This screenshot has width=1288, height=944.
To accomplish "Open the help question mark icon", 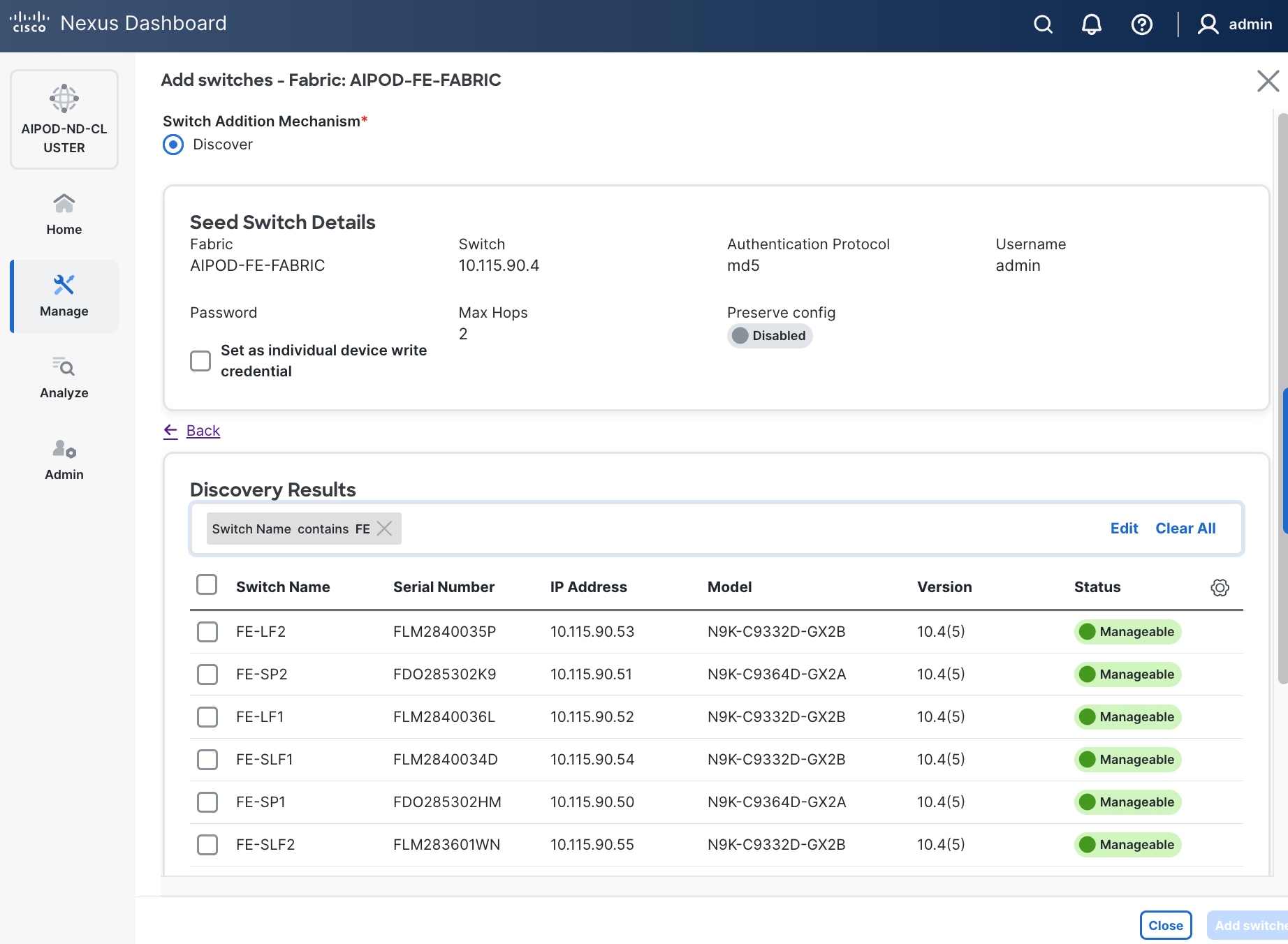I will [1141, 24].
